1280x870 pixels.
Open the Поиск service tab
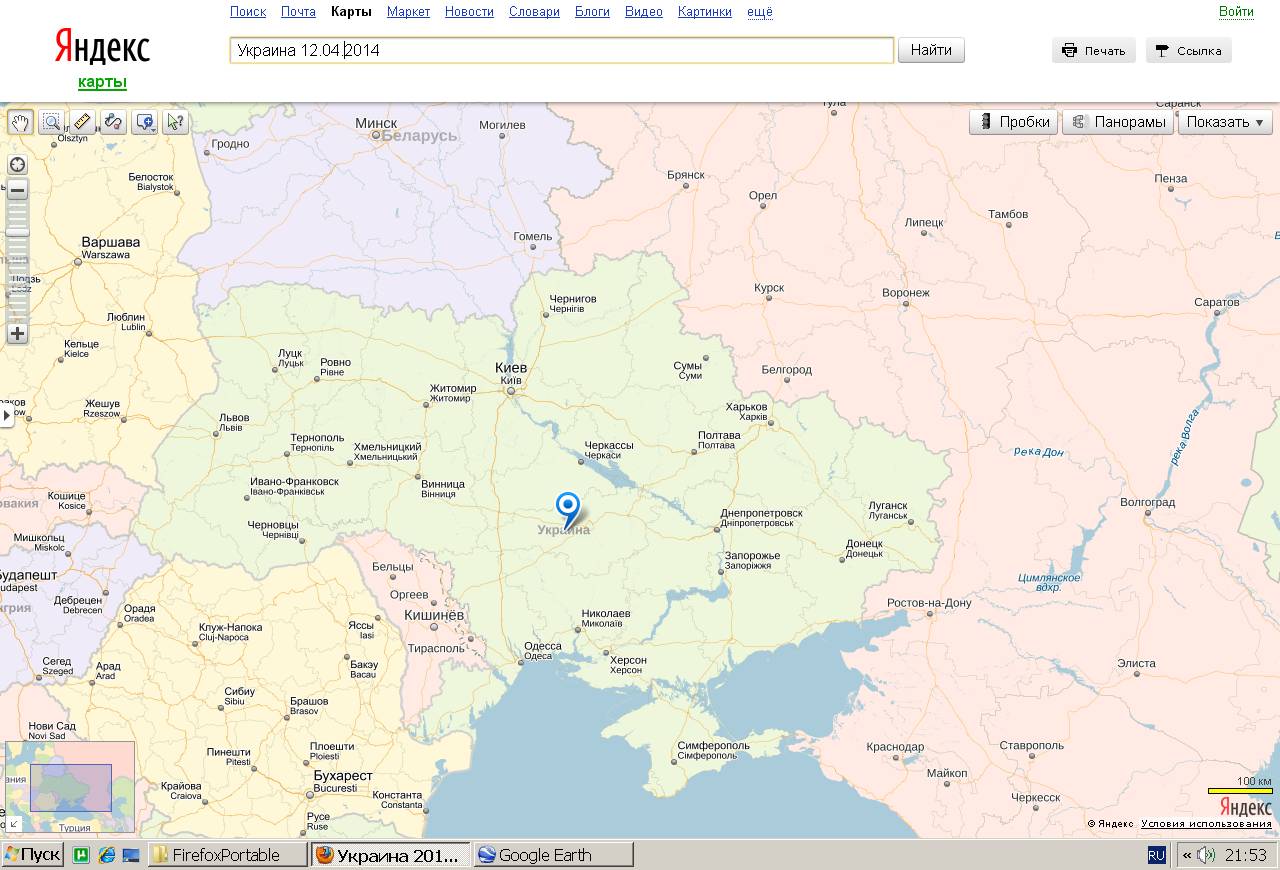coord(248,12)
